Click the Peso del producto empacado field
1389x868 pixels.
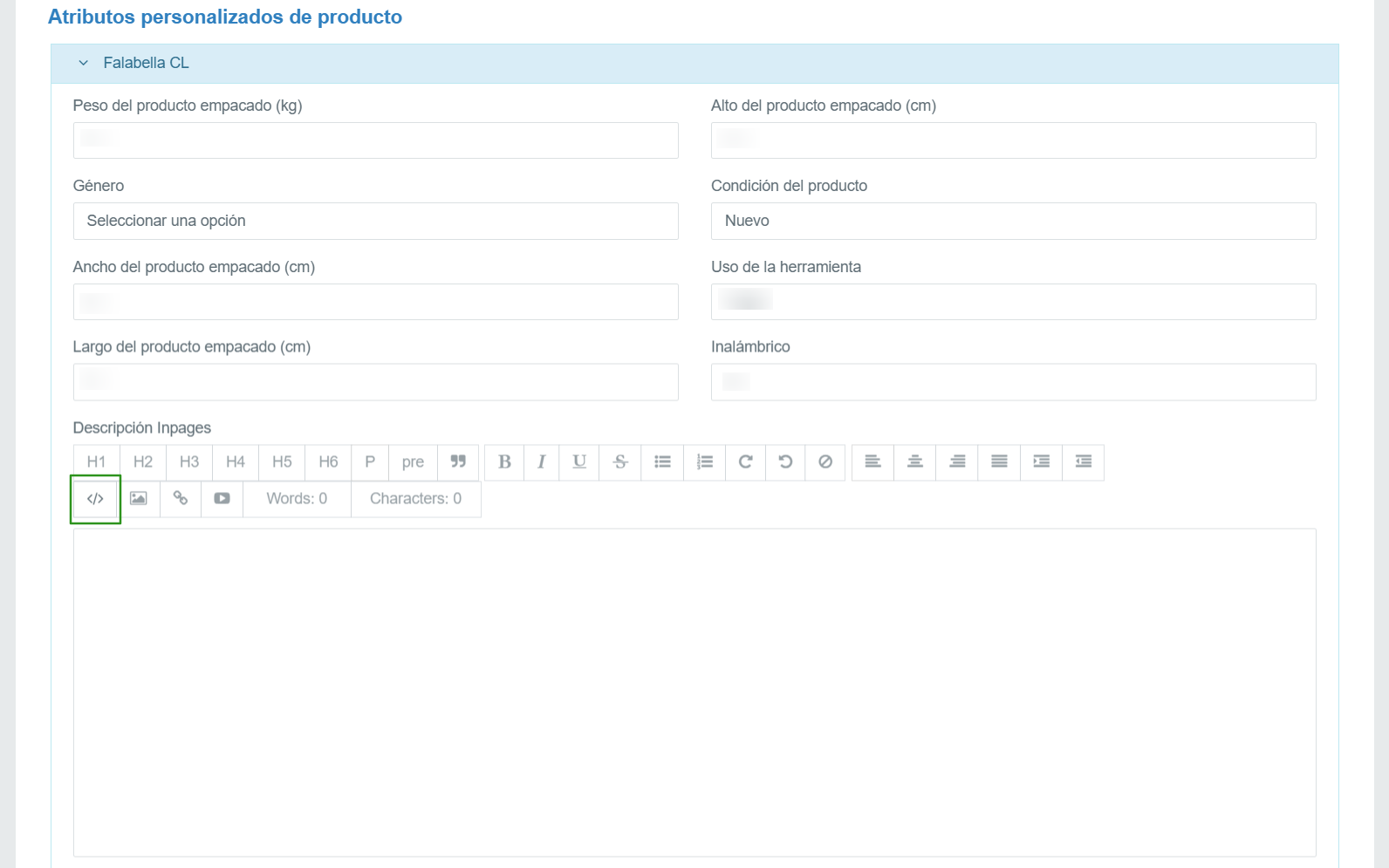click(375, 140)
